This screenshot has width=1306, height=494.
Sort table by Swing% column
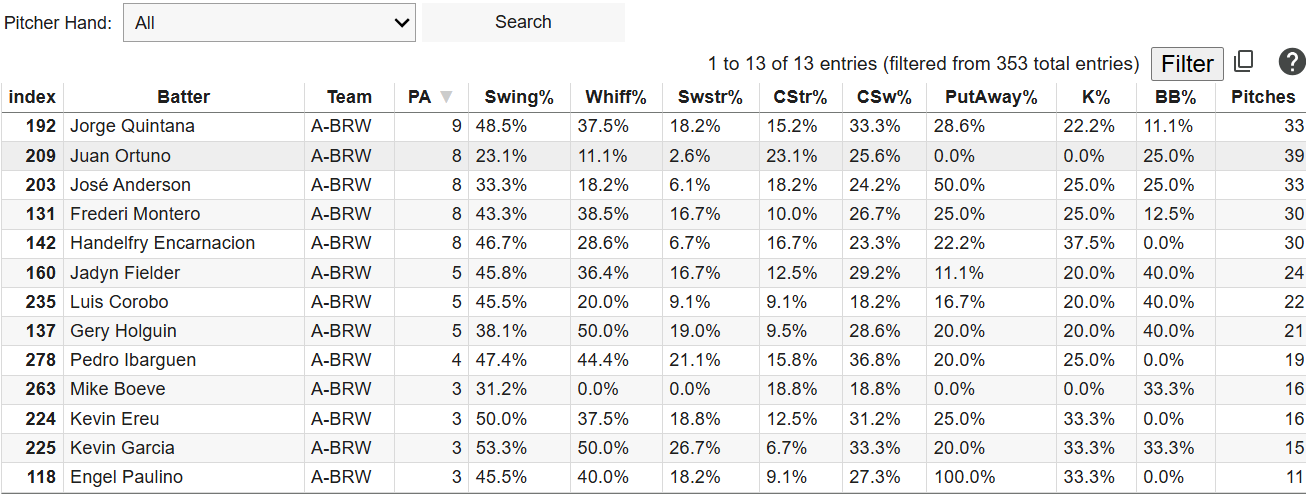519,97
